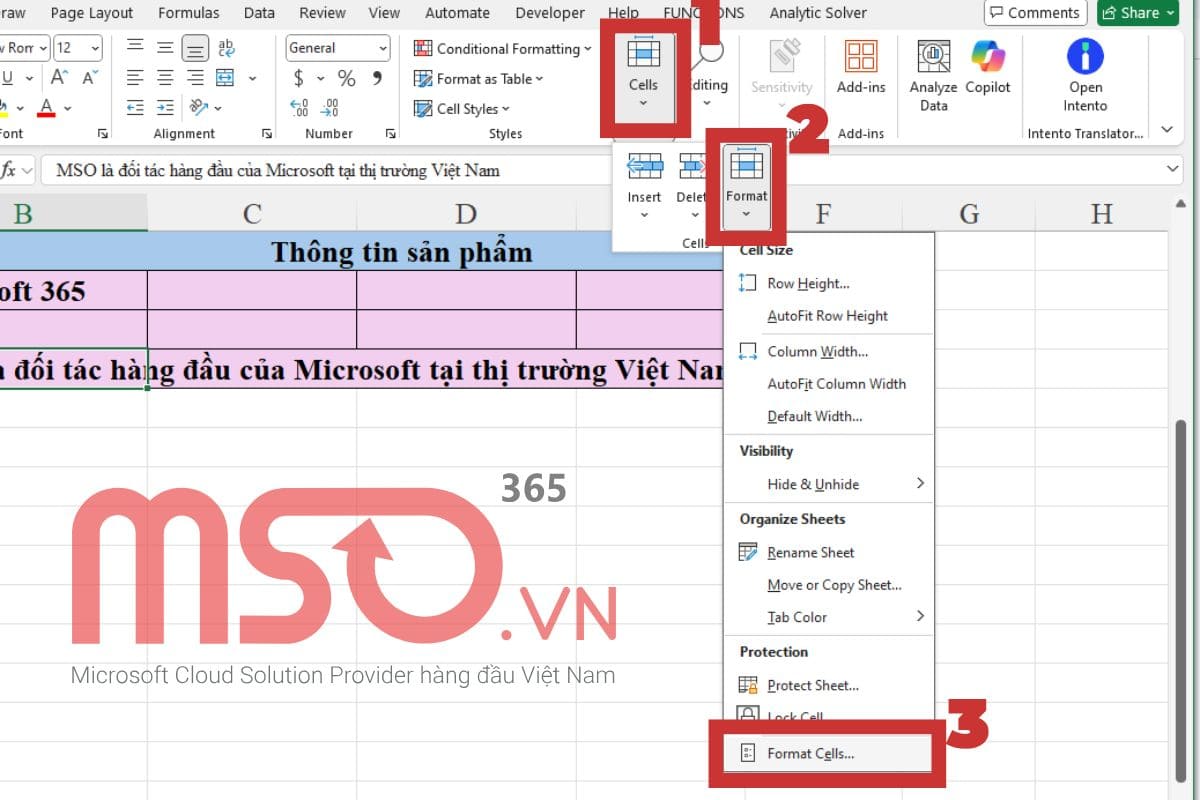Open Conditional Formatting menu

coord(502,48)
